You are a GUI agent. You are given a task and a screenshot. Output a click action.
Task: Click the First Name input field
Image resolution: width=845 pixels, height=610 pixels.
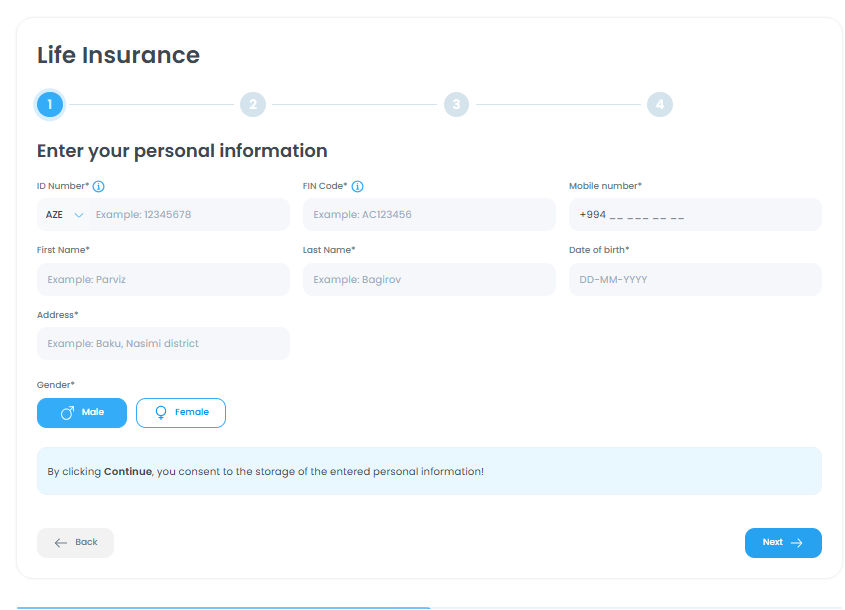(163, 280)
